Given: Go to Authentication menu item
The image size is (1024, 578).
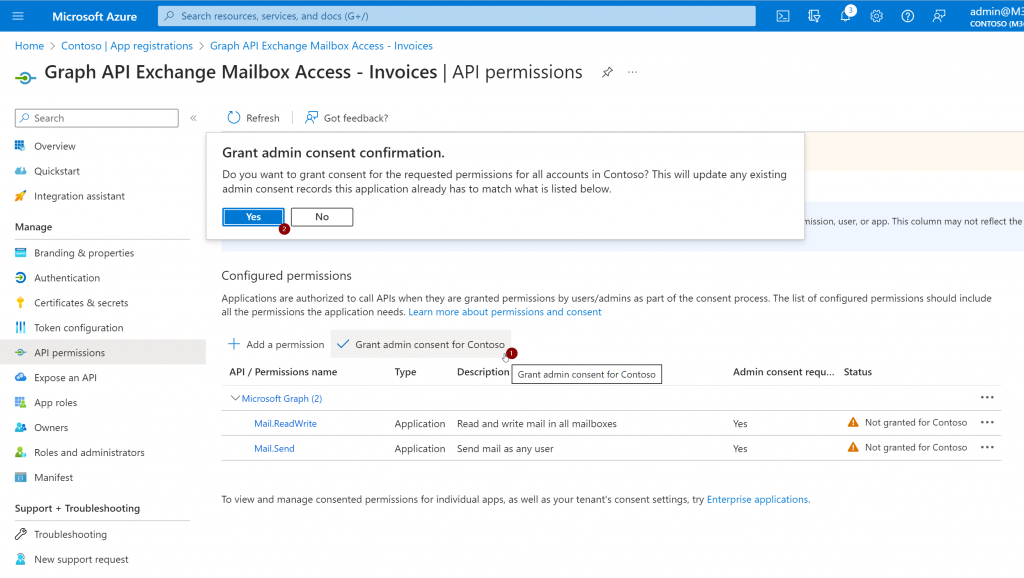Looking at the screenshot, I should click(67, 278).
